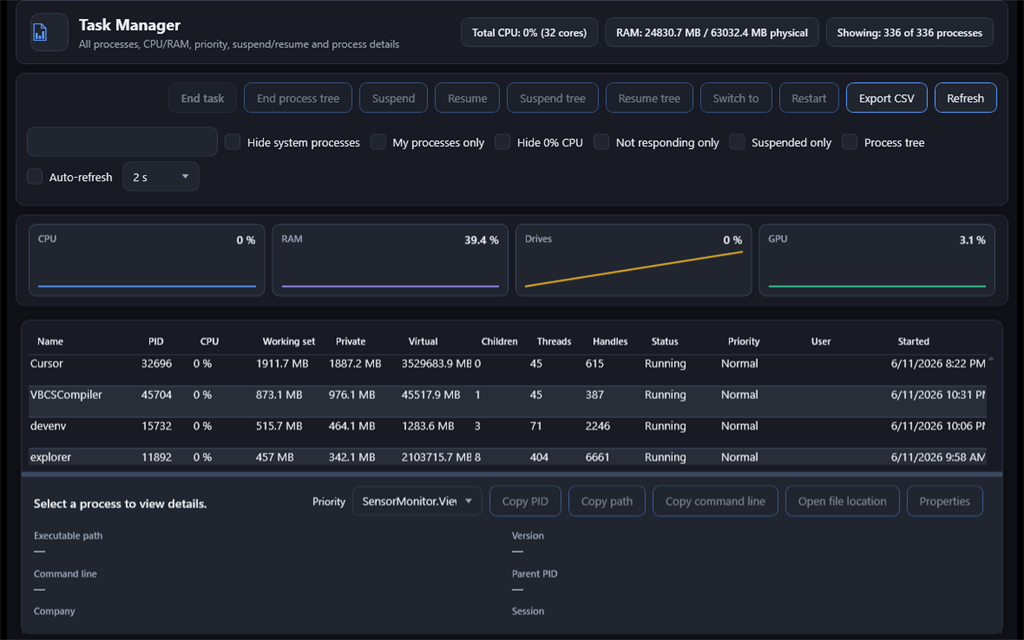1024x640 pixels.
Task: Refresh the process list
Action: point(965,98)
